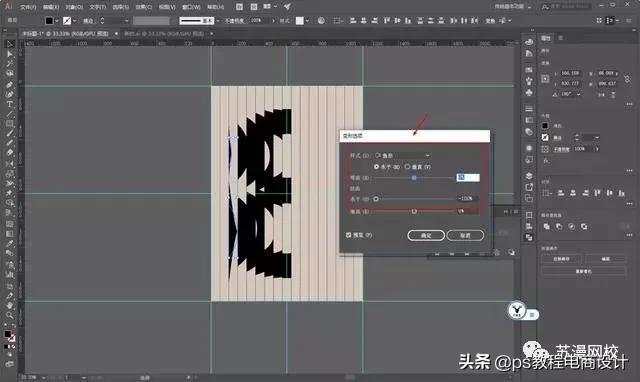Select the Hand tool
Image resolution: width=640 pixels, height=382 pixels.
tap(10, 305)
